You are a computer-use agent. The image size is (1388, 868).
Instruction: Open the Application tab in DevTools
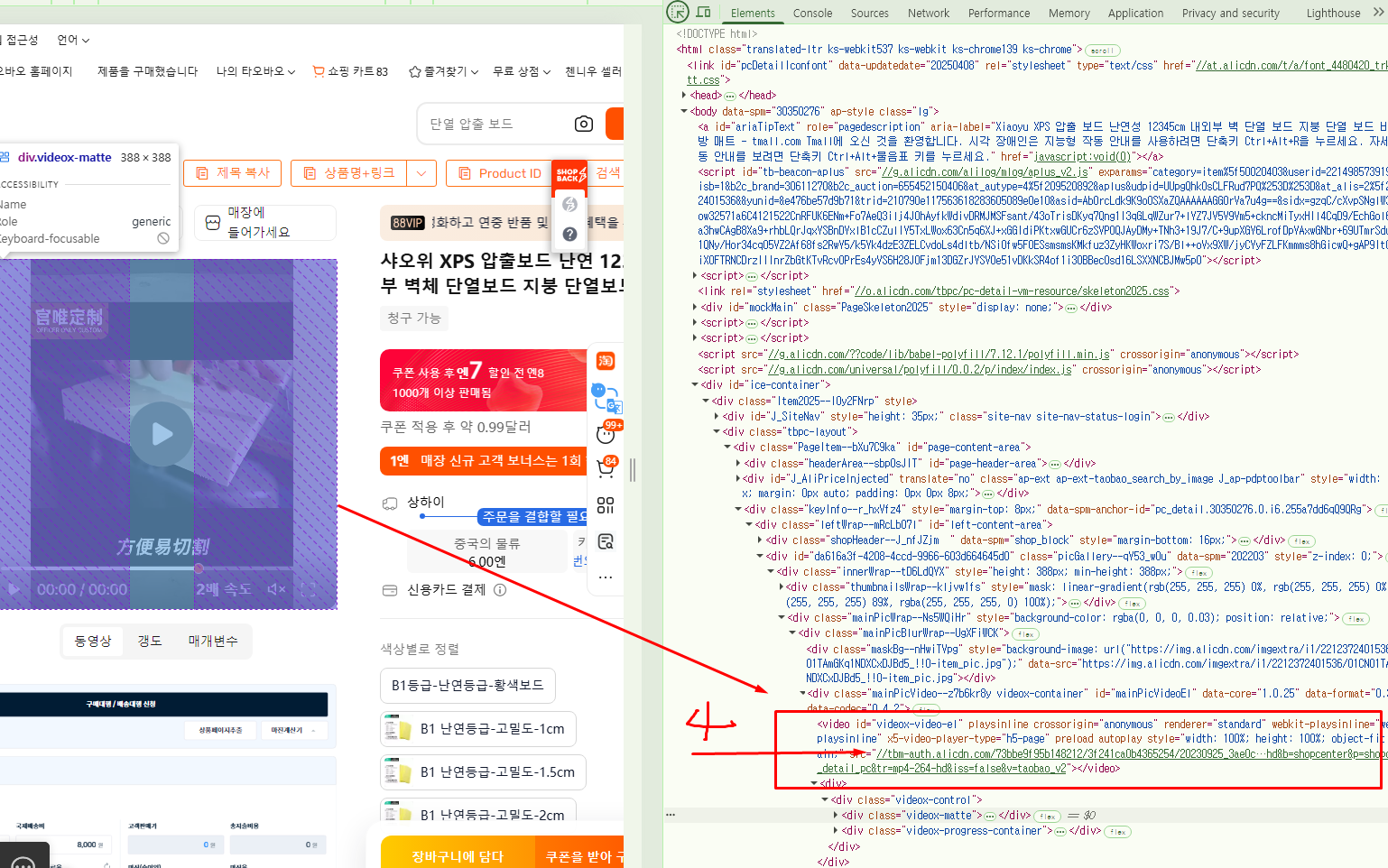coord(1135,13)
